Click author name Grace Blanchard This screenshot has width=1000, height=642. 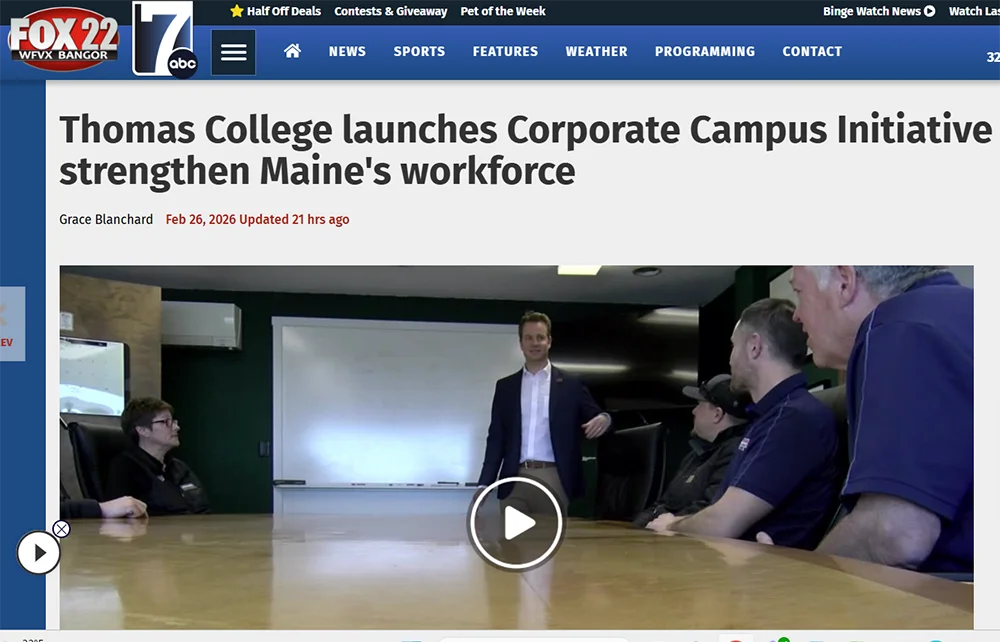pyautogui.click(x=106, y=219)
